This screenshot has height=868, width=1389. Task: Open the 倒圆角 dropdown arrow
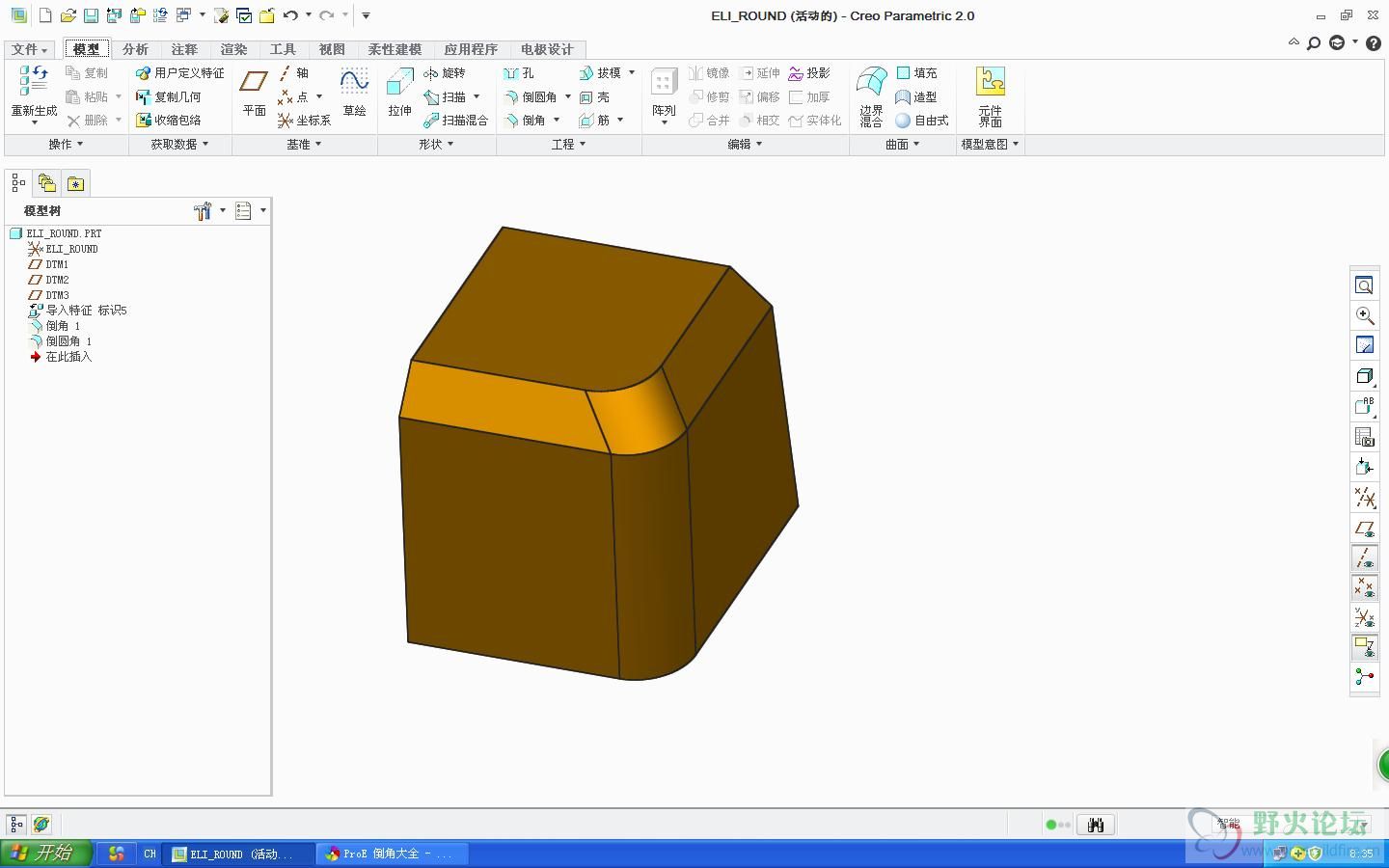click(567, 96)
